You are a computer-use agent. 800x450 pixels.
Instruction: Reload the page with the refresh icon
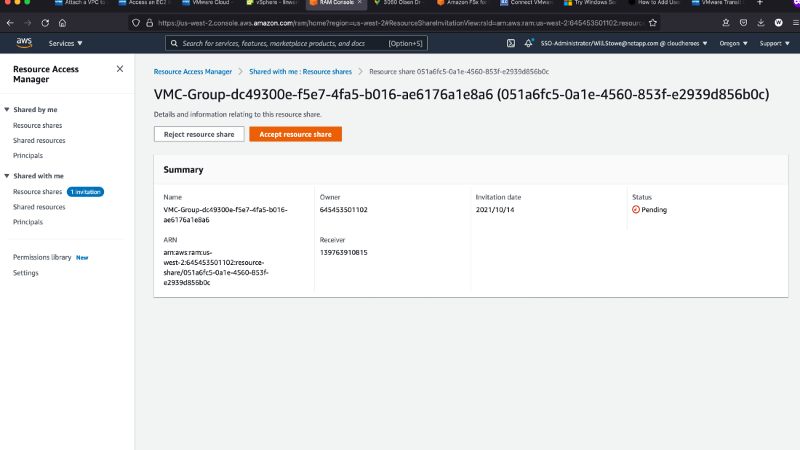[x=45, y=23]
